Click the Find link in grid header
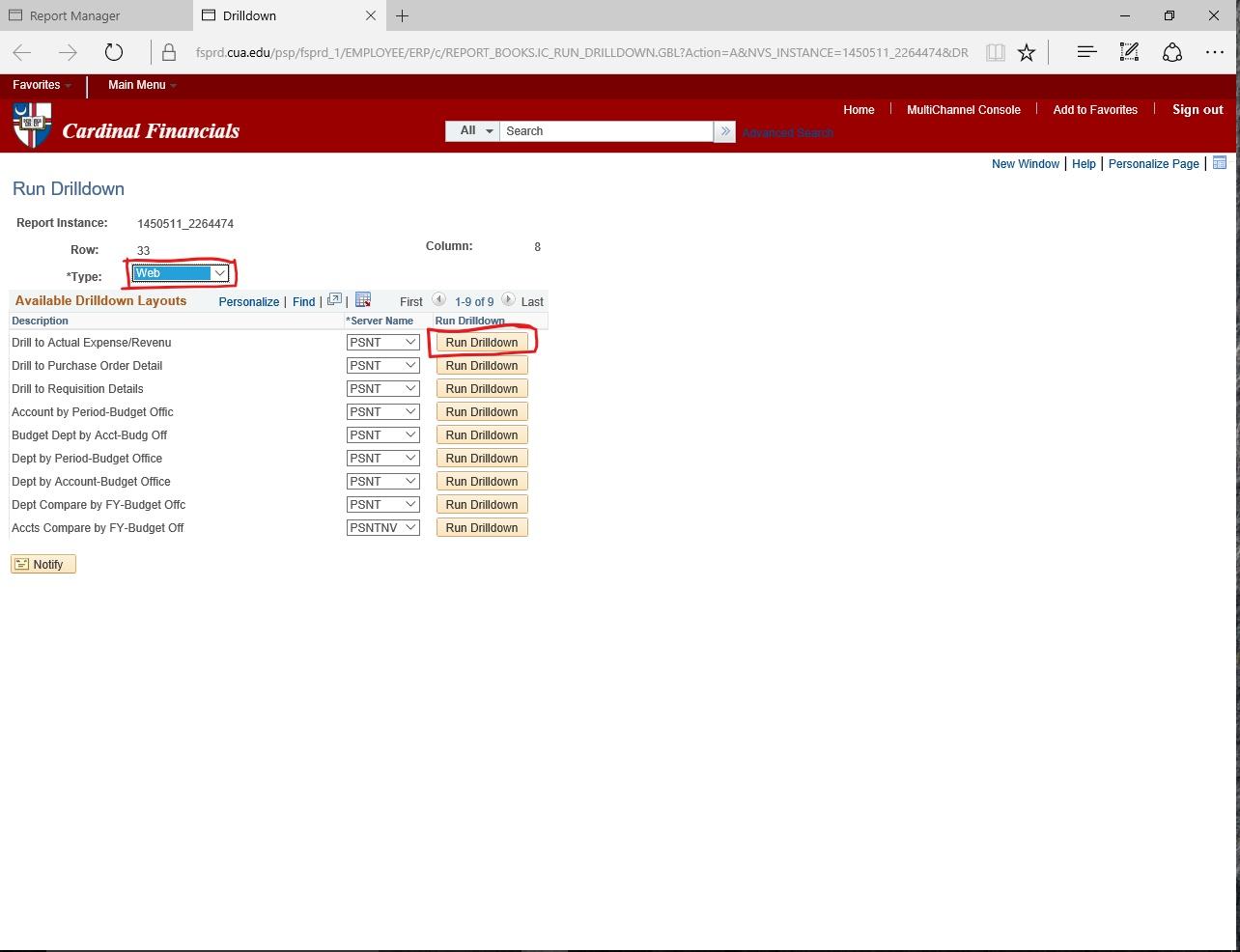1240x952 pixels. click(x=303, y=302)
